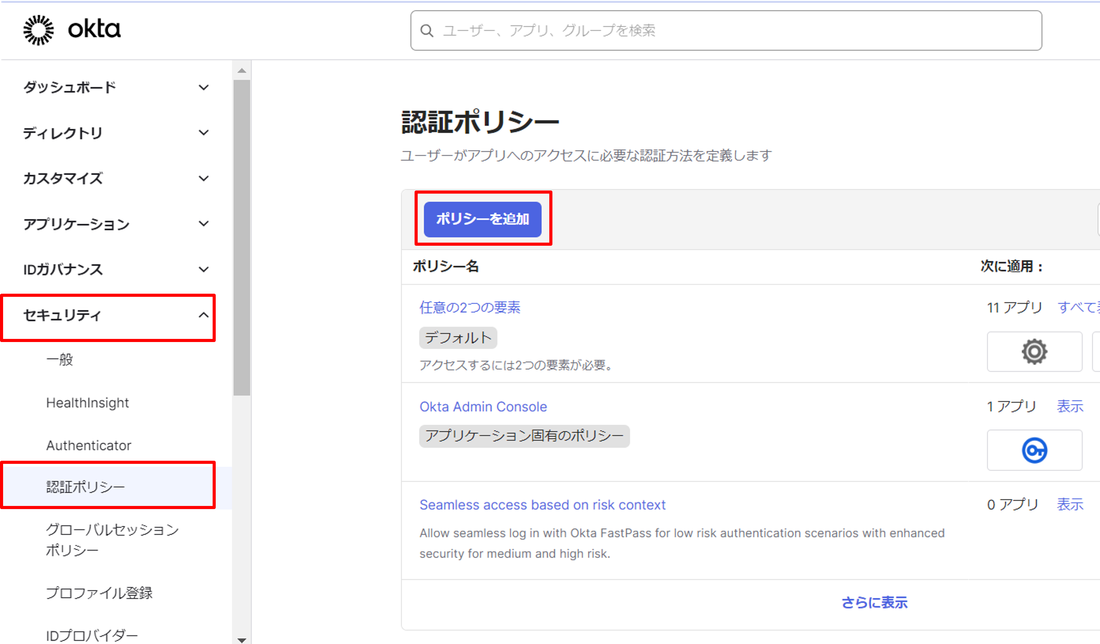Click the デフォルト tag label
The image size is (1100, 644).
pos(458,337)
